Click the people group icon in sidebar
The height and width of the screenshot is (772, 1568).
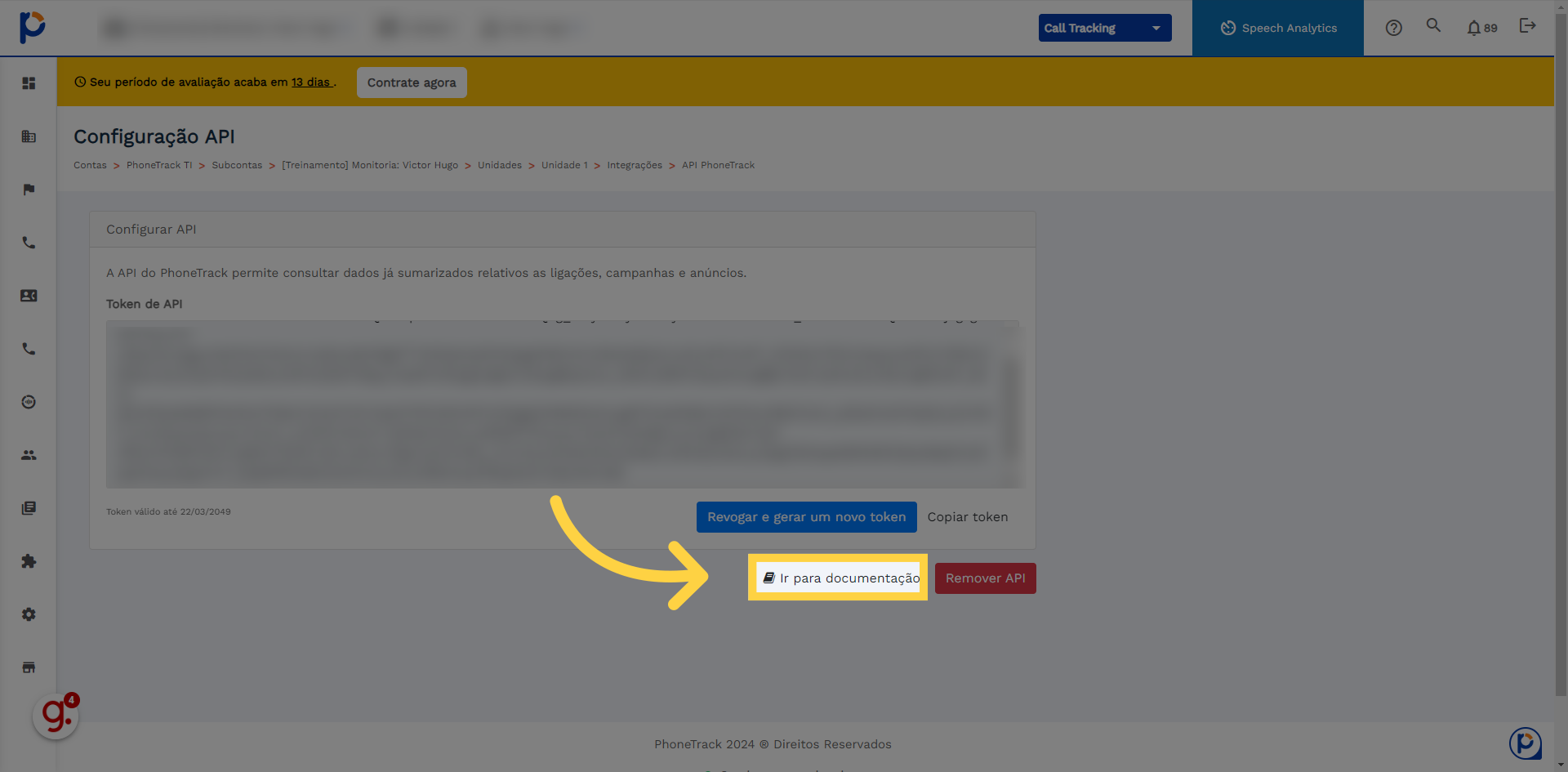(29, 455)
